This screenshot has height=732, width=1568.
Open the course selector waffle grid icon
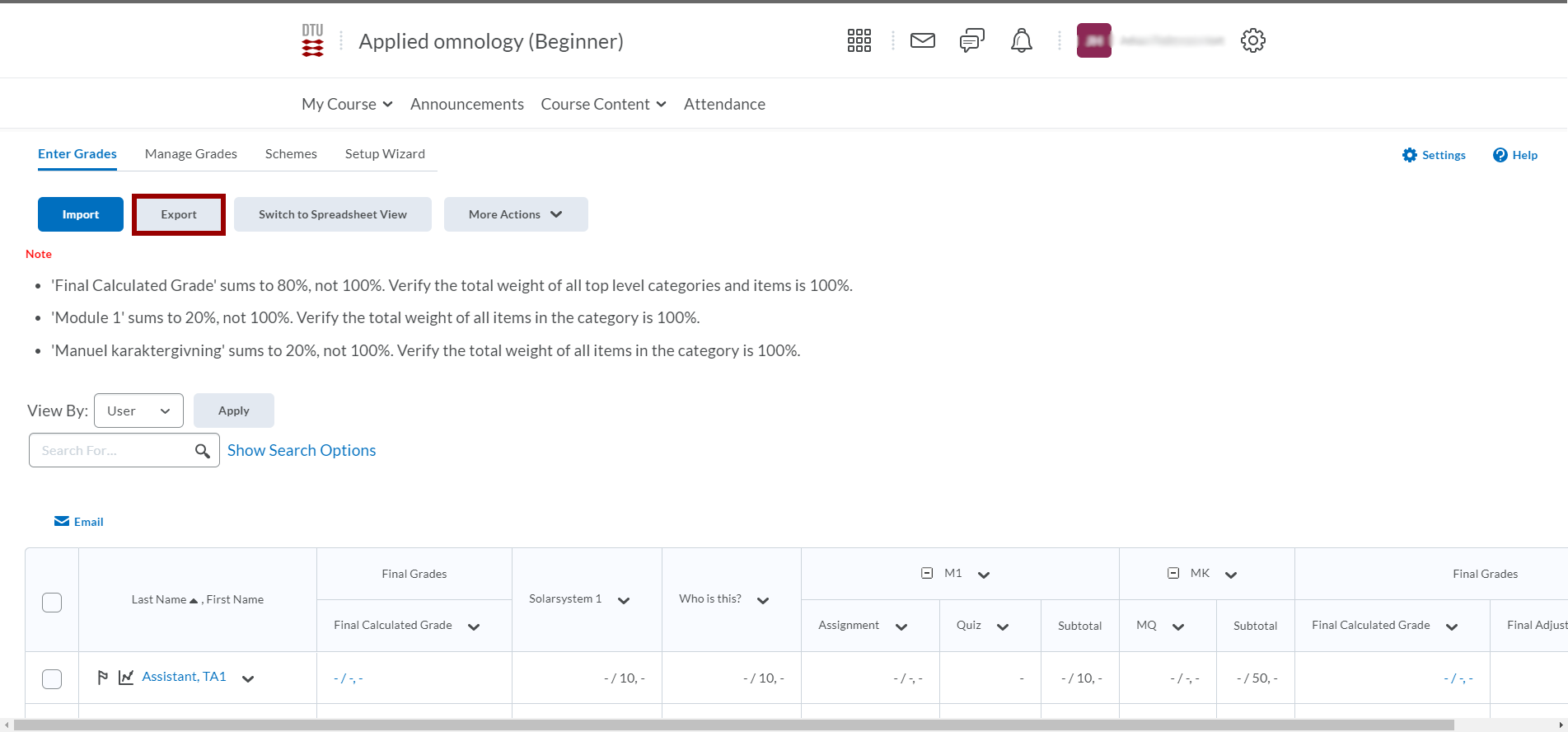tap(859, 40)
